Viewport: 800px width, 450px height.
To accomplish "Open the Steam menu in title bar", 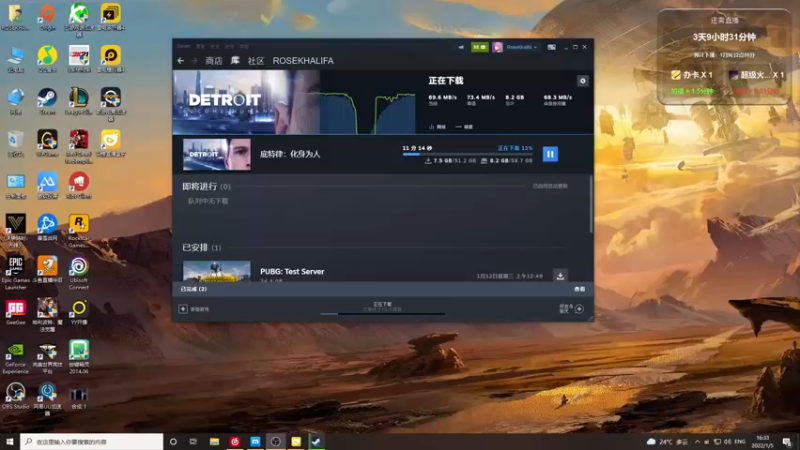I will point(184,46).
